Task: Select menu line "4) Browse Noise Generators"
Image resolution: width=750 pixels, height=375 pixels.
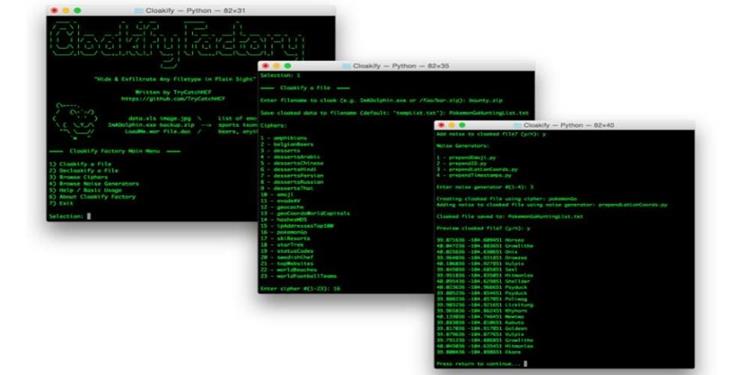Action: click(x=94, y=183)
